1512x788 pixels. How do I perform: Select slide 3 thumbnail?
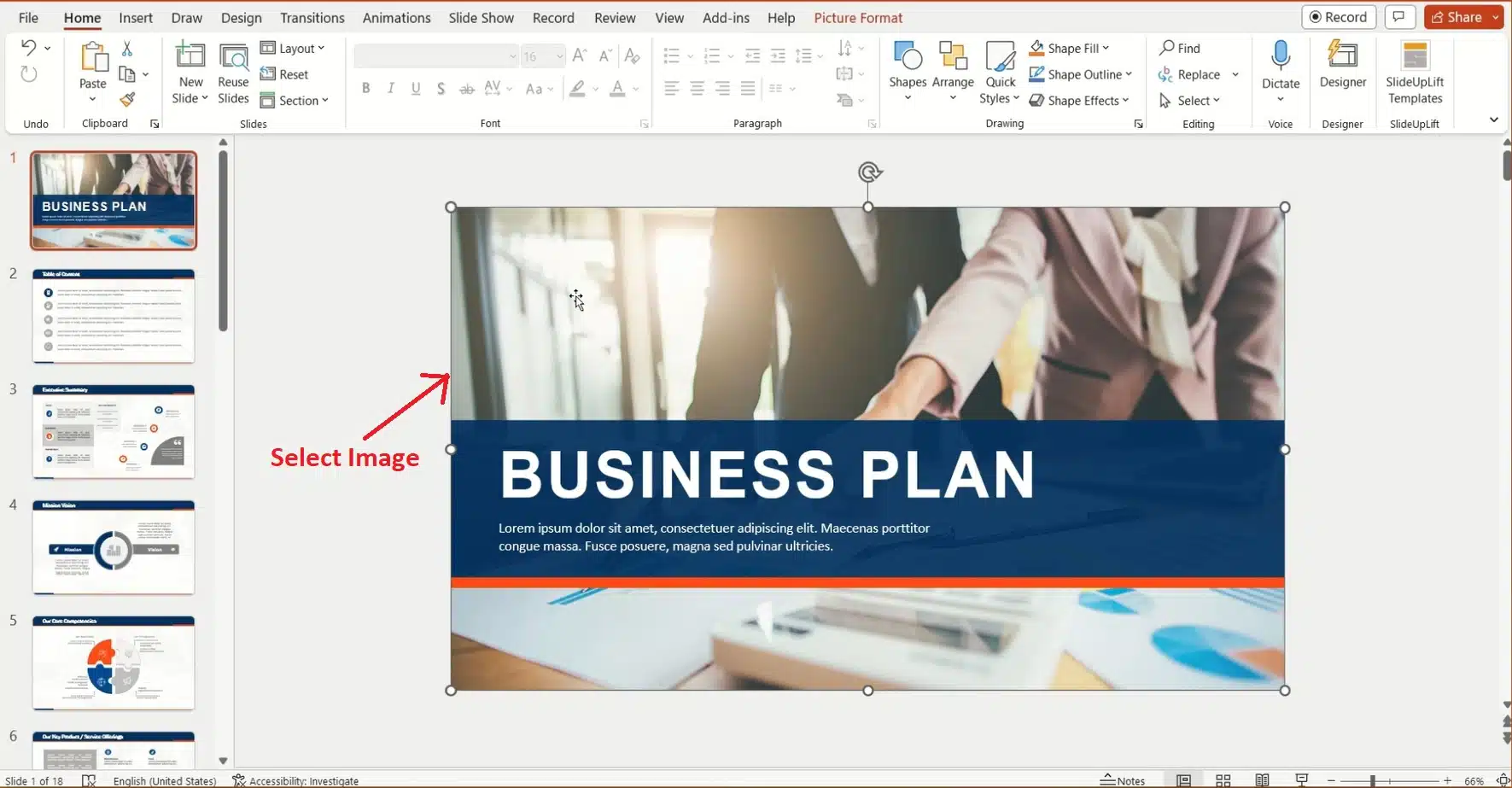coord(114,431)
